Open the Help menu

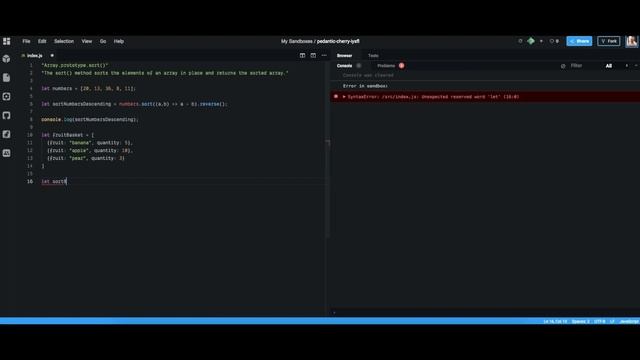119,41
